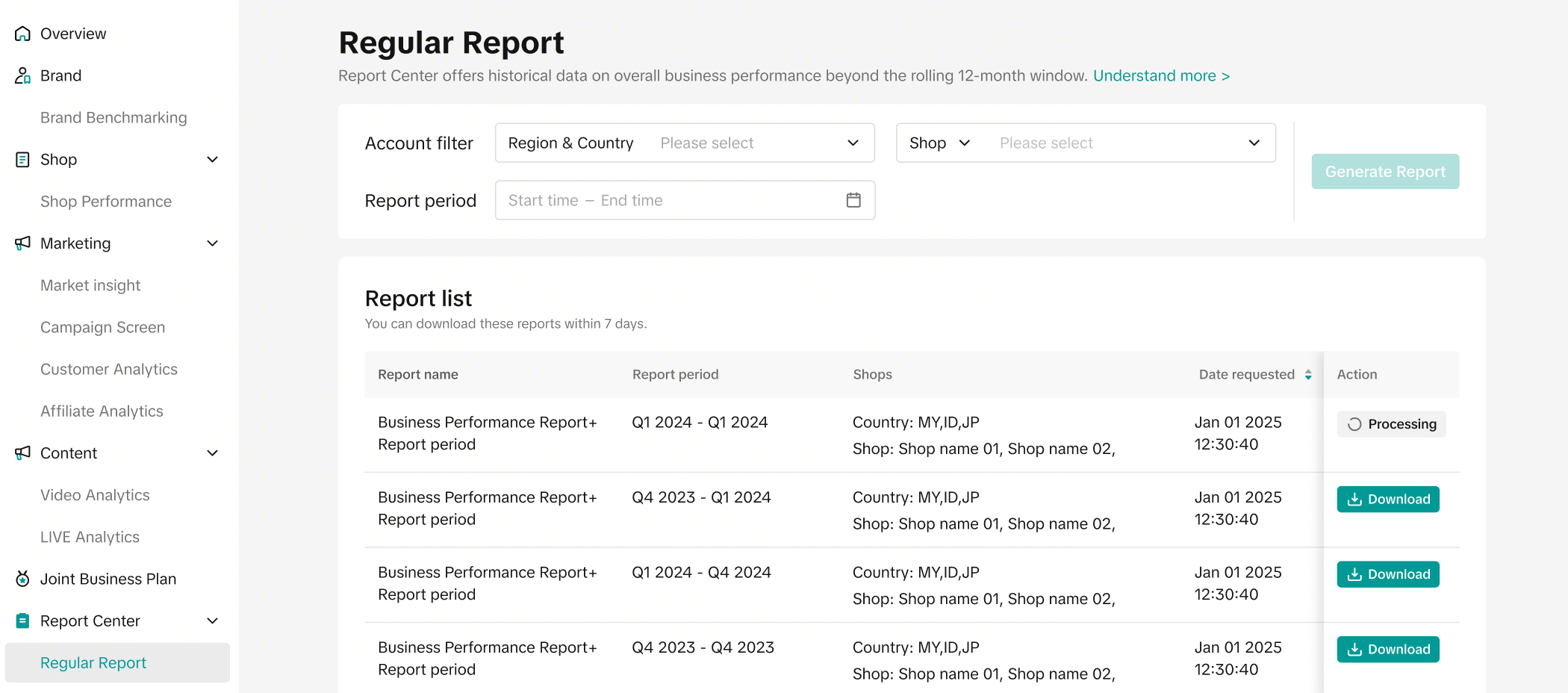The image size is (1568, 693).
Task: Download the Q4 2023 - Q1 2024 report
Action: point(1387,499)
